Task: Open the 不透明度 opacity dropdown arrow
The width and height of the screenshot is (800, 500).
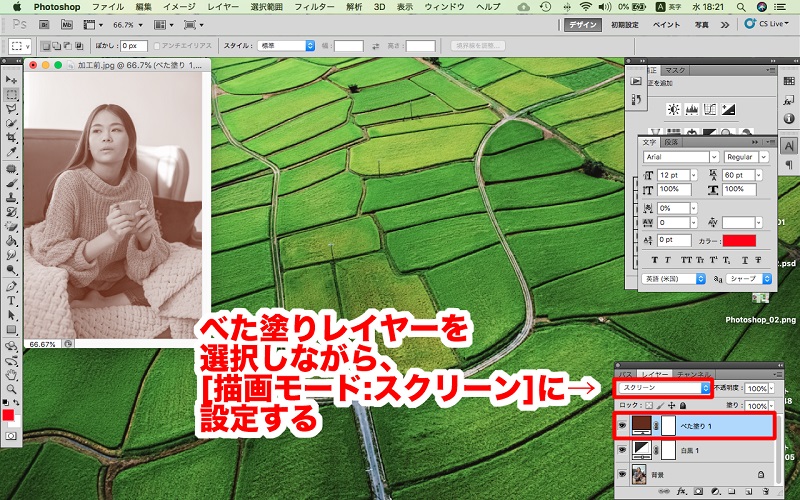Action: click(771, 389)
